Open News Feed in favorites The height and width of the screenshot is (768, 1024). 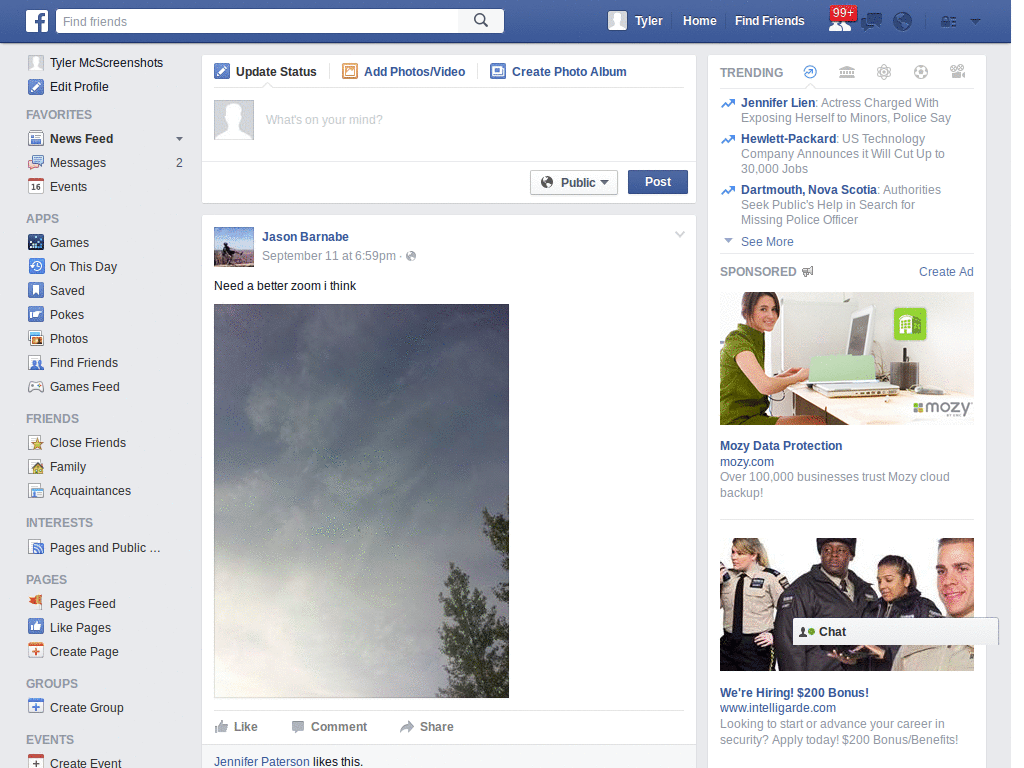[x=82, y=138]
